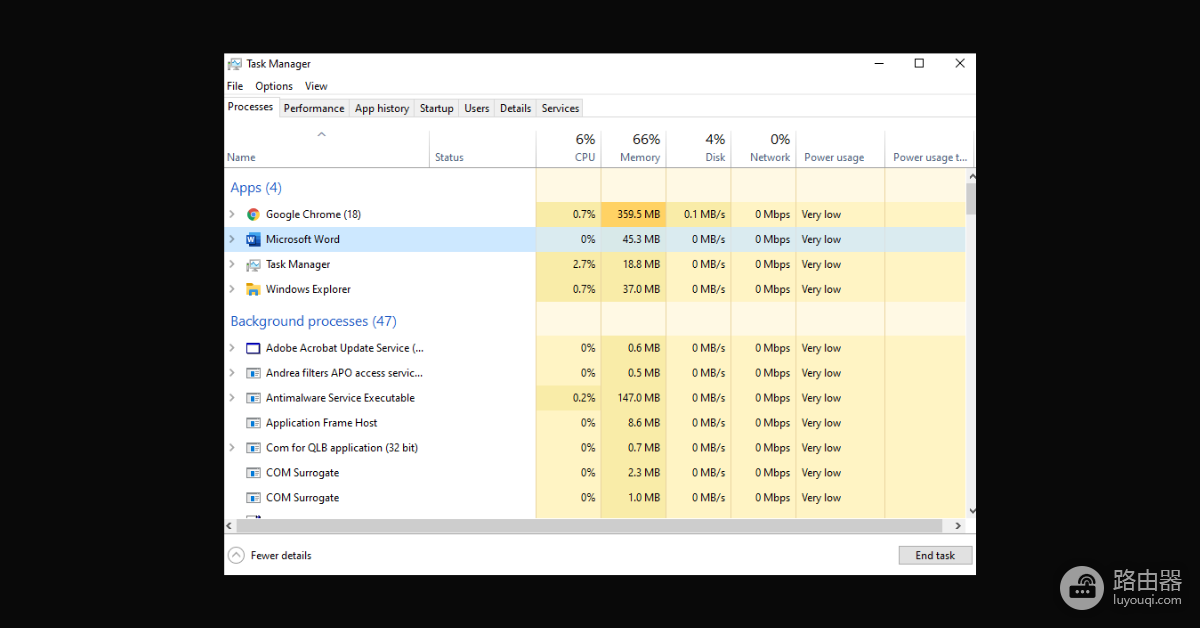Open the Options menu
Image resolution: width=1200 pixels, height=628 pixels.
(274, 86)
